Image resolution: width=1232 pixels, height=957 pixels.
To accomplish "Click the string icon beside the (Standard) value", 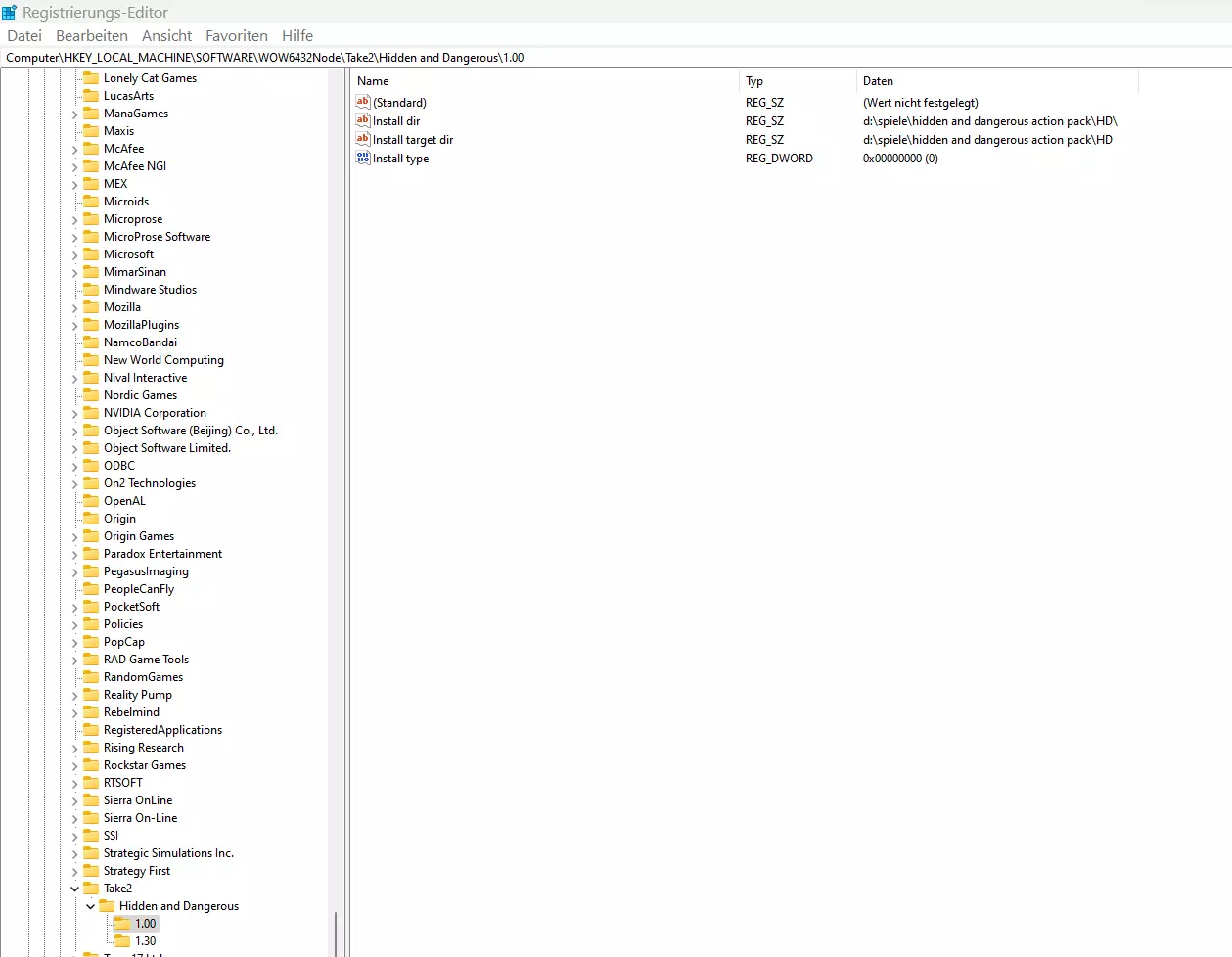I will coord(363,102).
